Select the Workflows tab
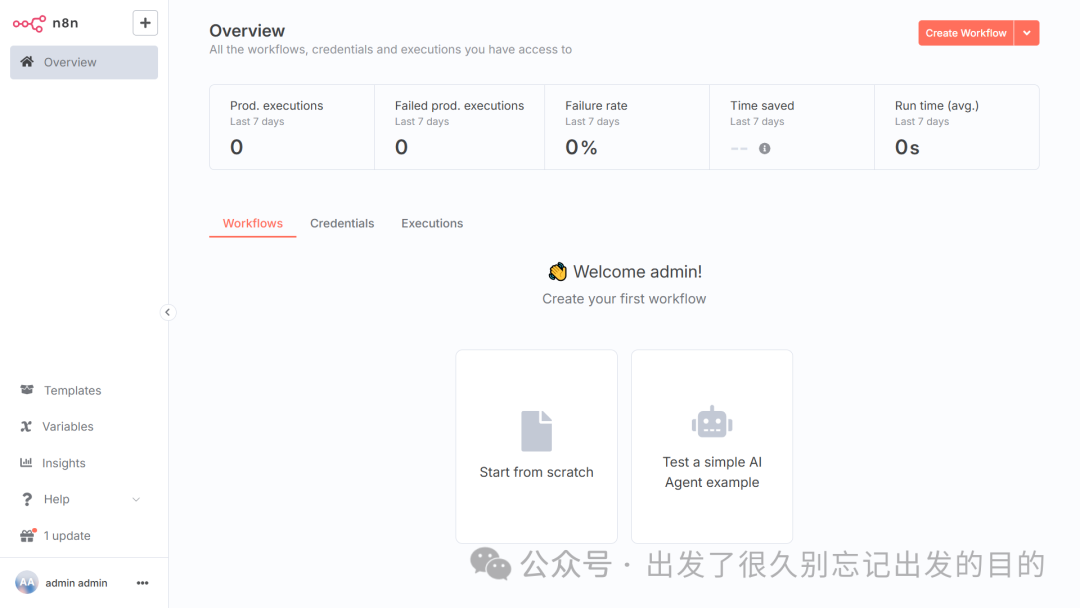The width and height of the screenshot is (1080, 608). [x=252, y=223]
